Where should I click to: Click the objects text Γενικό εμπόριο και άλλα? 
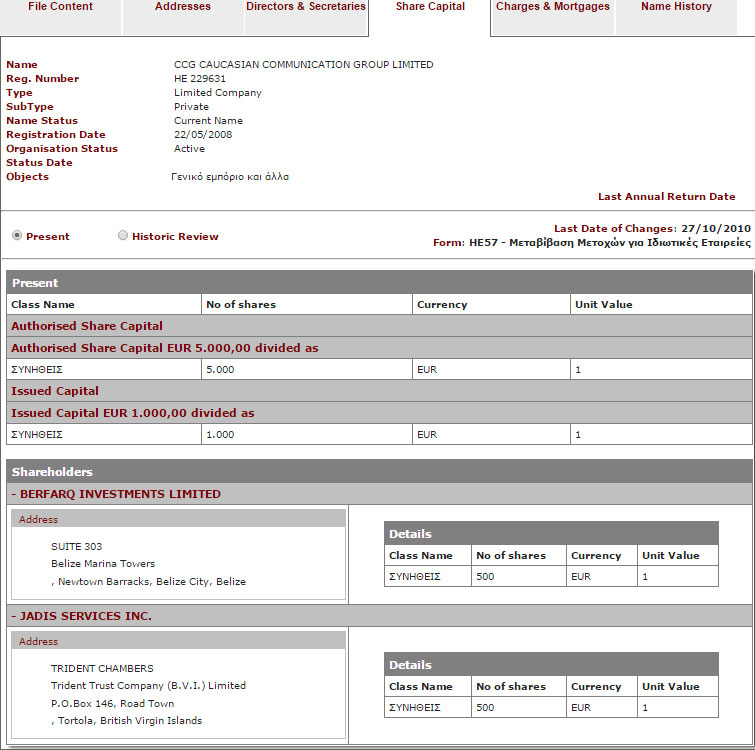(x=230, y=177)
